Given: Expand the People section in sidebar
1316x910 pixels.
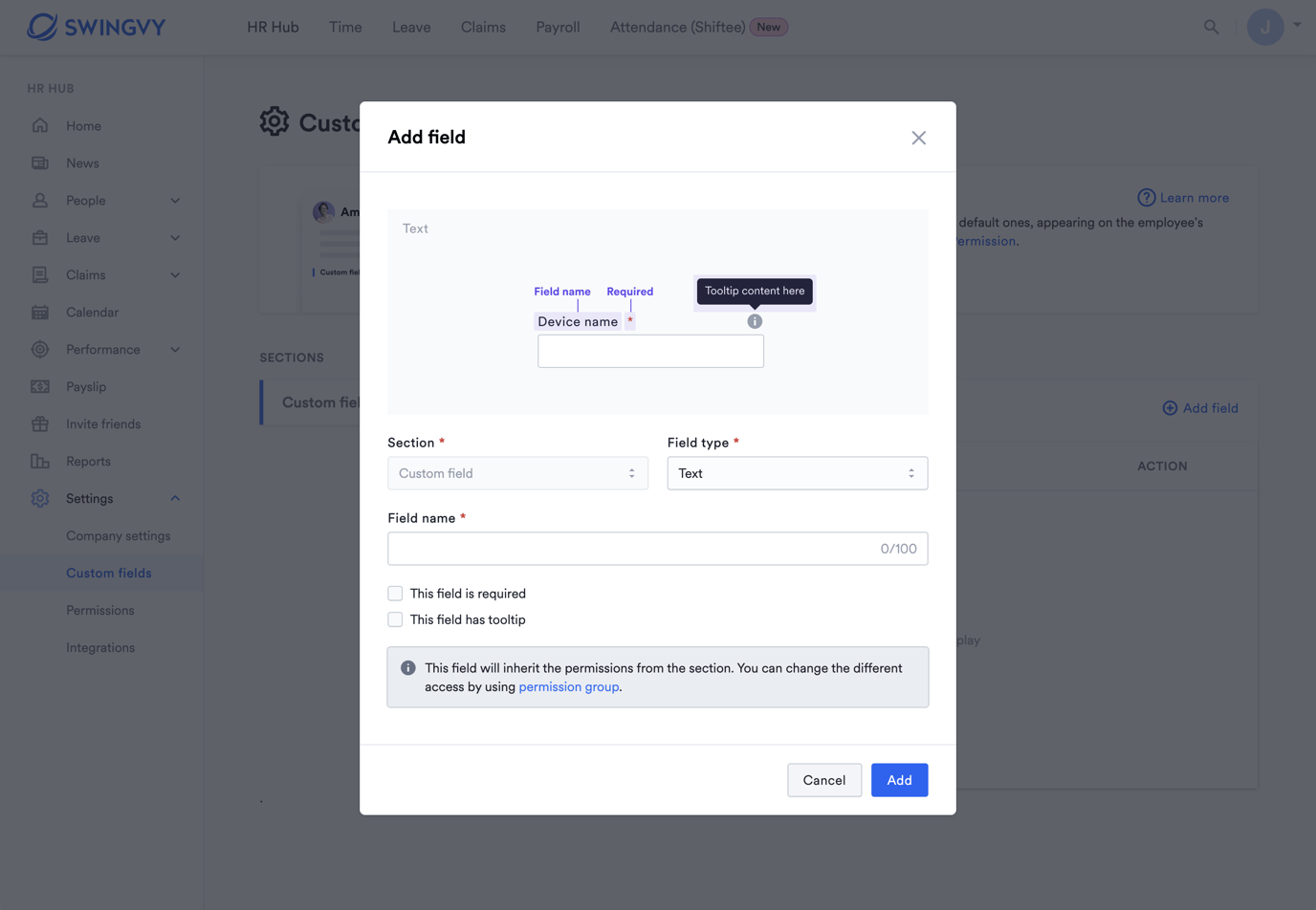Looking at the screenshot, I should (x=86, y=200).
